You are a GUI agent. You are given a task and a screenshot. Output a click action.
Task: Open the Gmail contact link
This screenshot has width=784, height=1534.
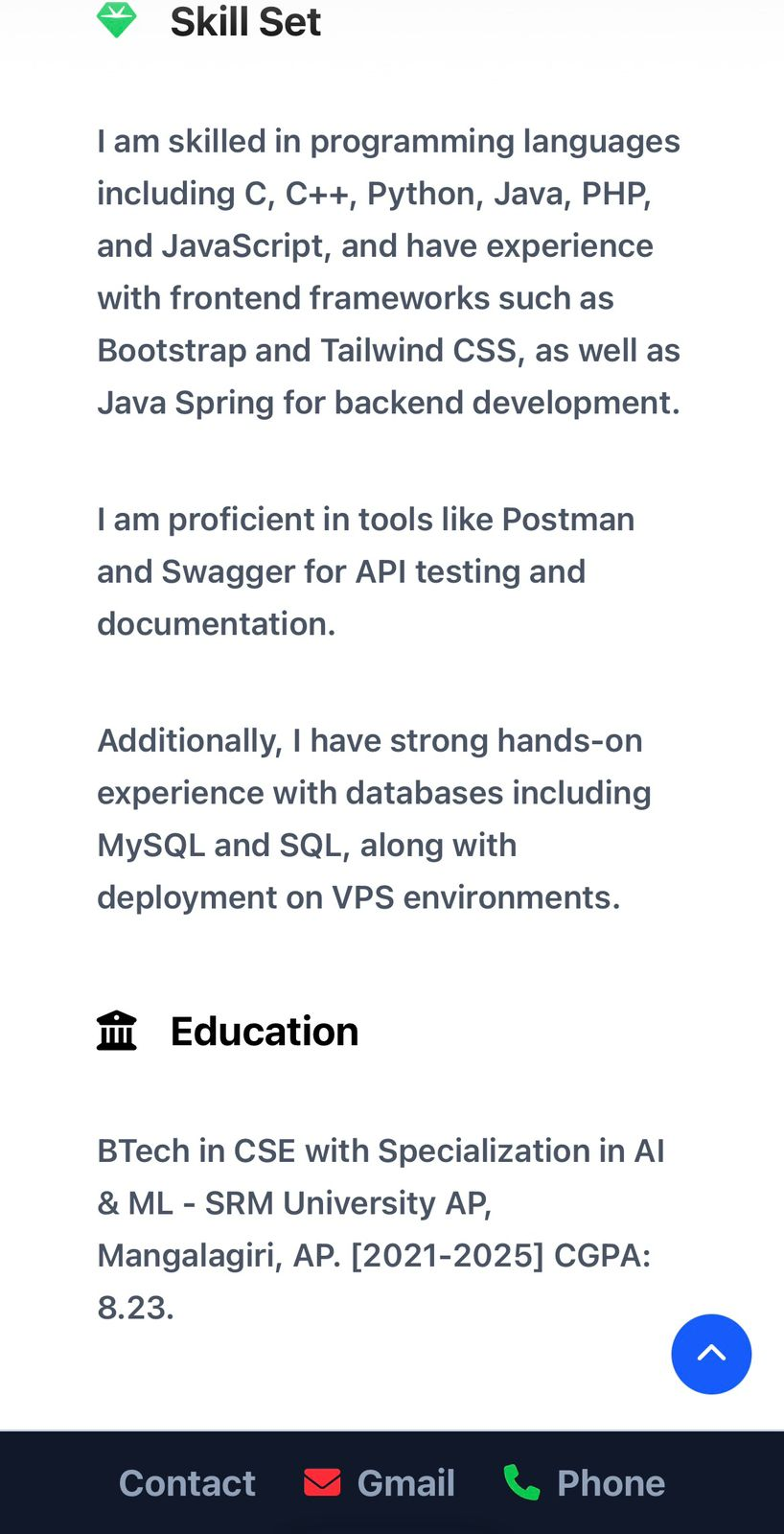(x=405, y=1483)
